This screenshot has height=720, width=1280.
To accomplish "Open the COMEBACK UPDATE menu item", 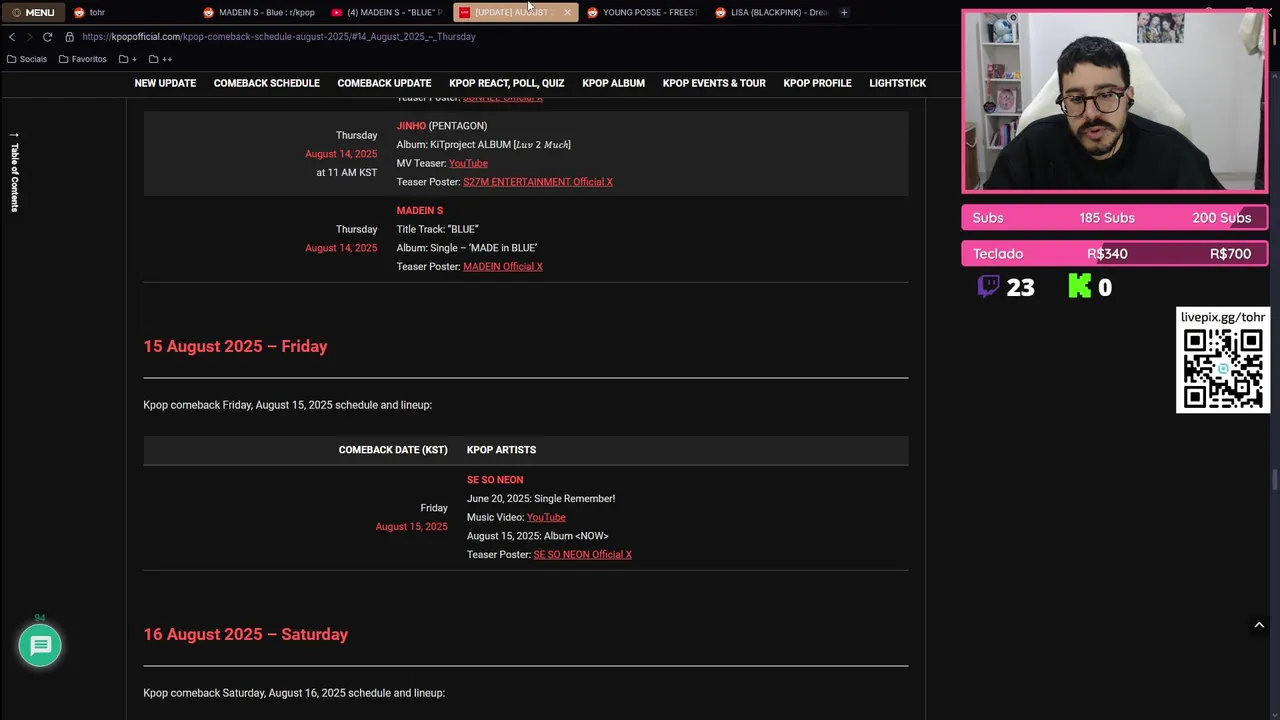I will point(384,83).
